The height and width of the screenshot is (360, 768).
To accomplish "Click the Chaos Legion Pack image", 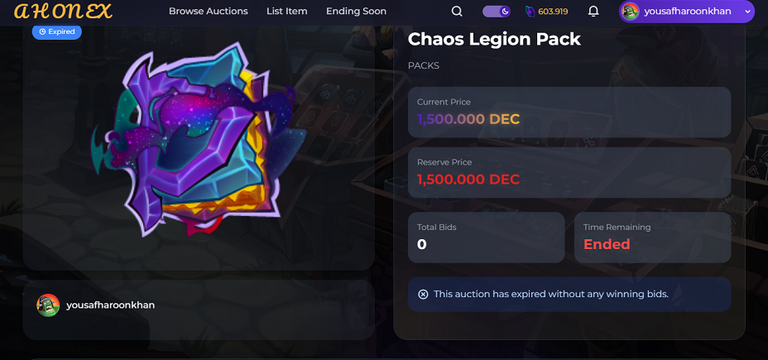I will point(198,140).
